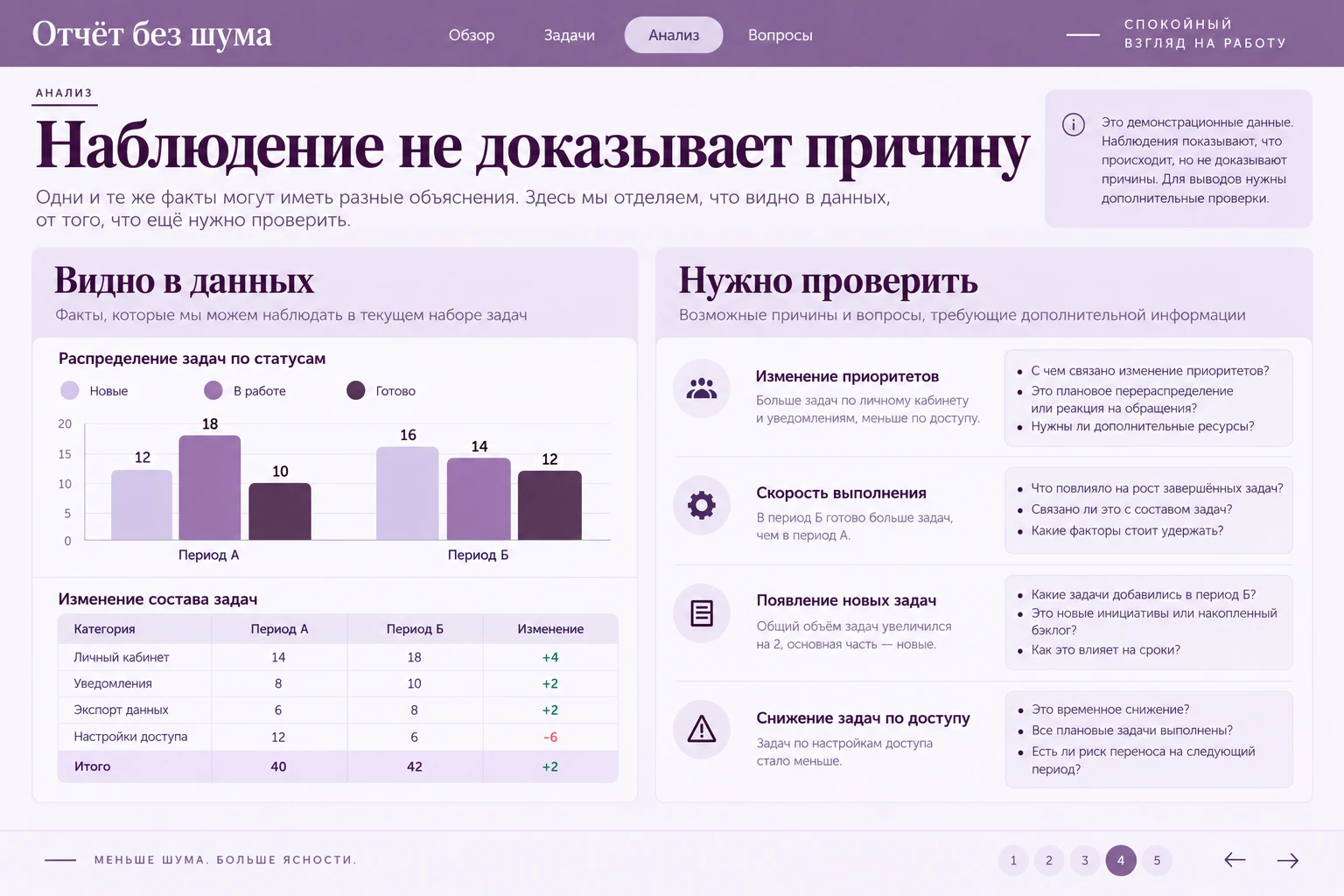This screenshot has width=1344, height=896.
Task: Go to next page with right arrow
Action: [x=1288, y=860]
